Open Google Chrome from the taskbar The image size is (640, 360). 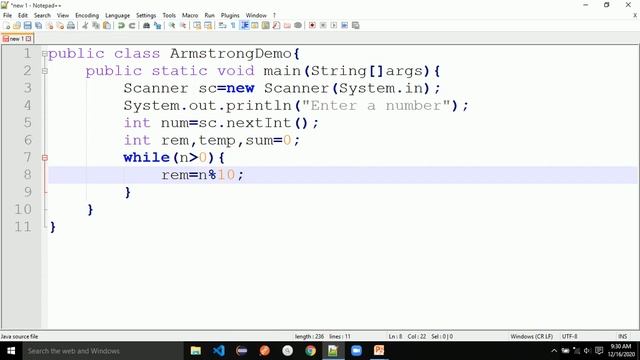(x=310, y=351)
